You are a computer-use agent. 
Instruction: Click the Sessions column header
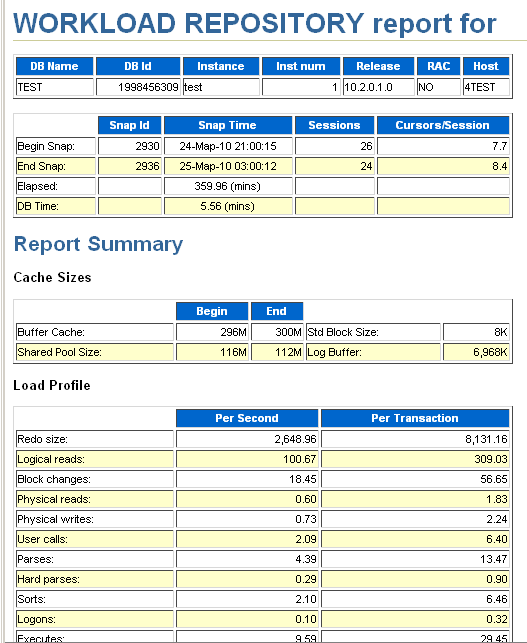tap(335, 125)
